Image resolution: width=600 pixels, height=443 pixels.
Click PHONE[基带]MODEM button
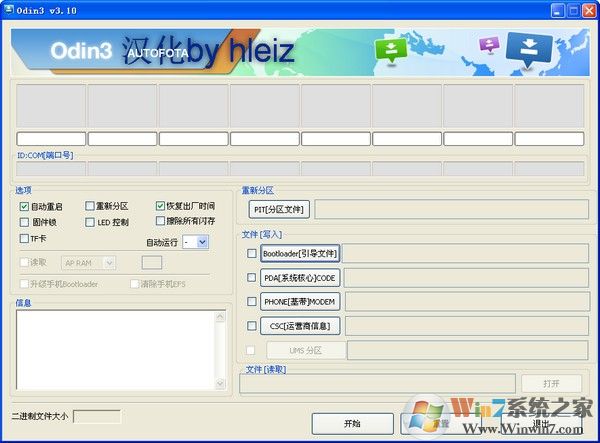tap(300, 302)
